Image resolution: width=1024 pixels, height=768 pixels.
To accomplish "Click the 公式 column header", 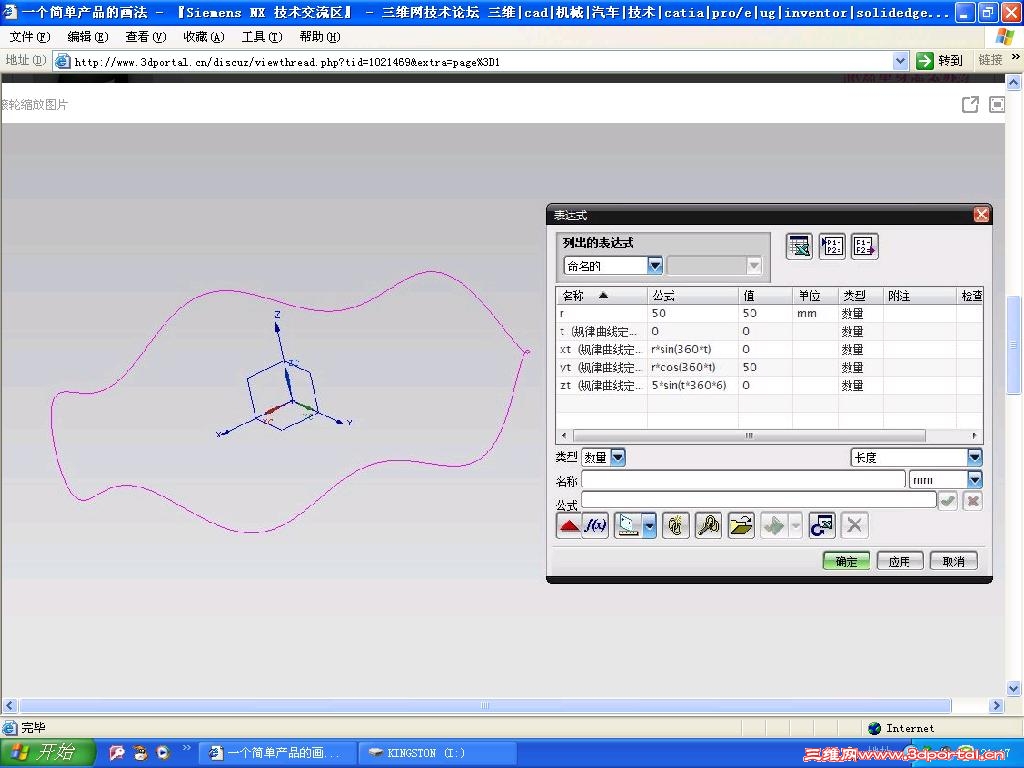I will [x=693, y=296].
